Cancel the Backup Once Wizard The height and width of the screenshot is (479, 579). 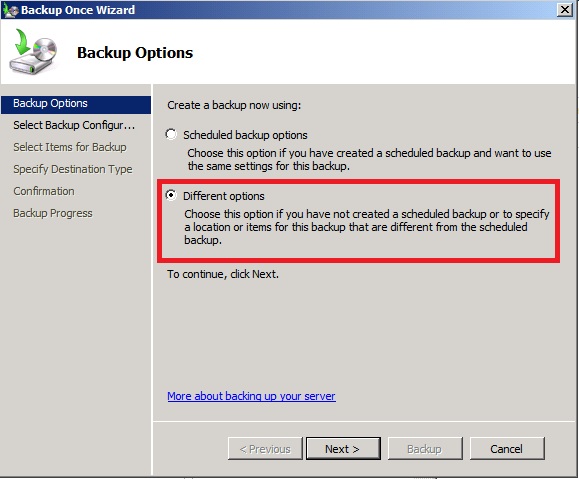507,449
